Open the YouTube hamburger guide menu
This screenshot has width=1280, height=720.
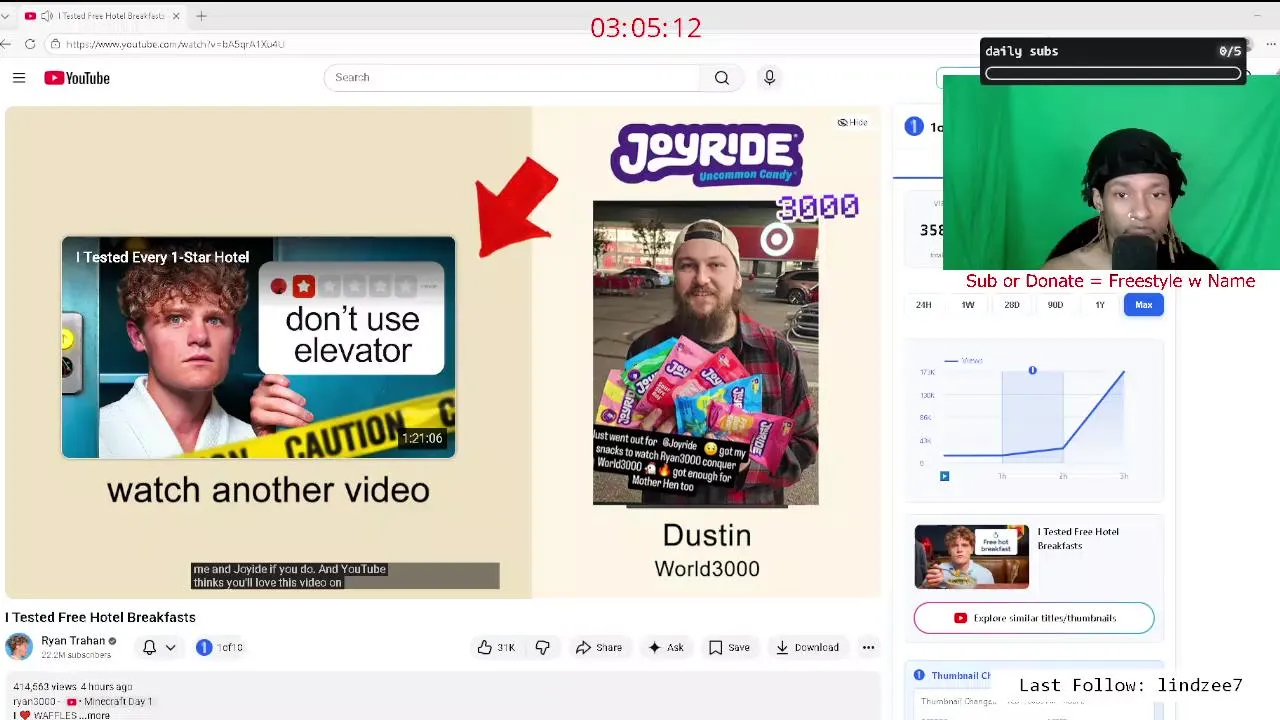coord(19,78)
